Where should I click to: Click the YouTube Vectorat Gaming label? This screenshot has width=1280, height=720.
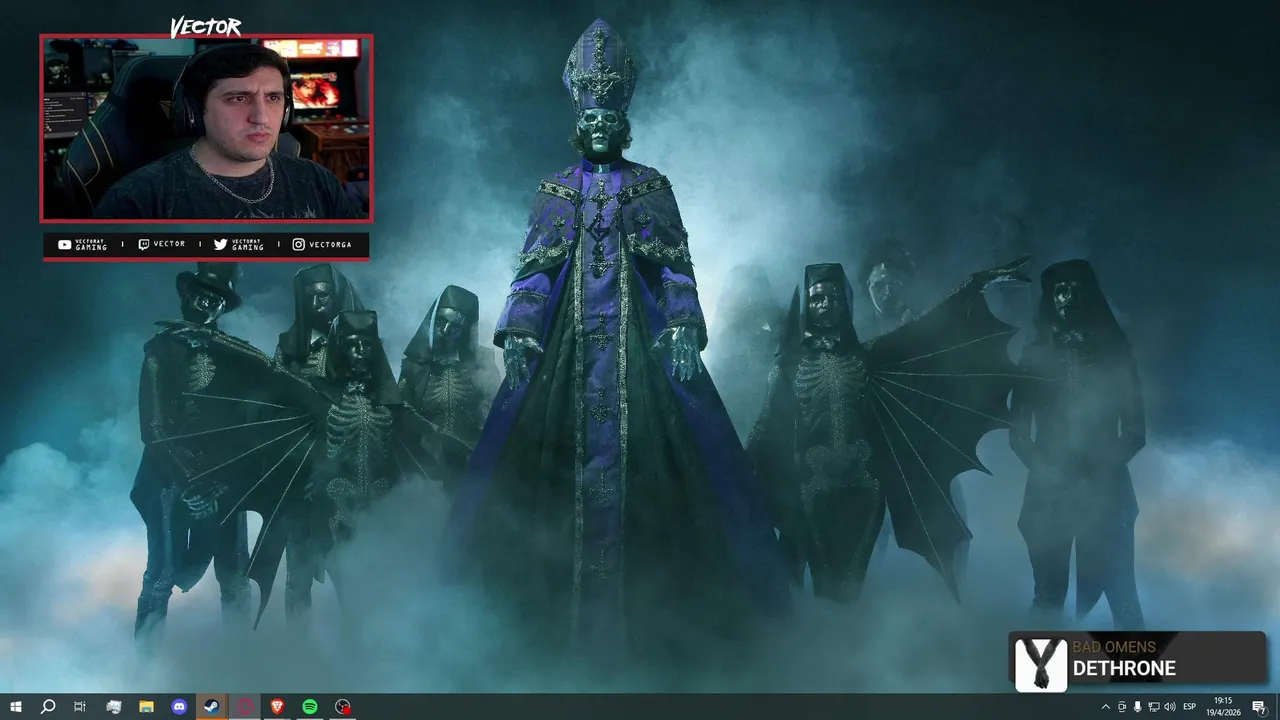pos(82,245)
